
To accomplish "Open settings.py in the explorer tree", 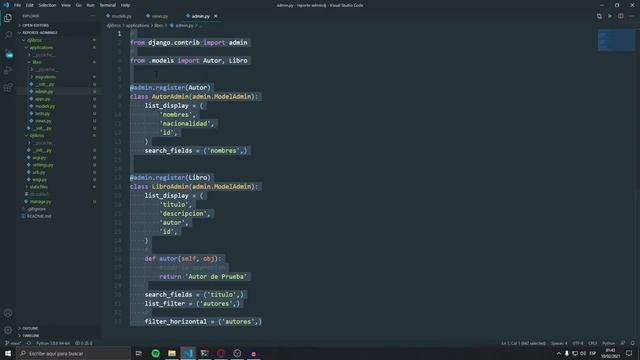I will click(x=43, y=165).
